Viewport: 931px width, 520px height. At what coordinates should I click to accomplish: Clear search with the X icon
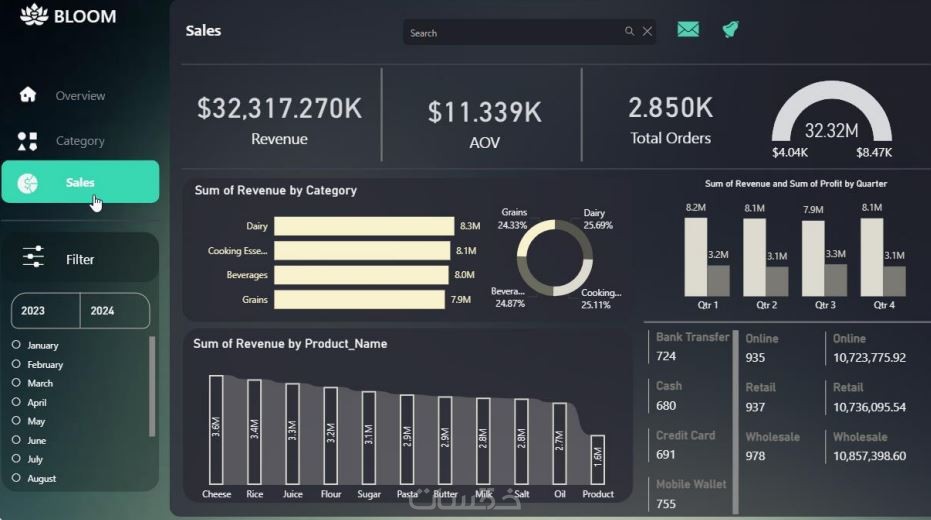pyautogui.click(x=647, y=31)
